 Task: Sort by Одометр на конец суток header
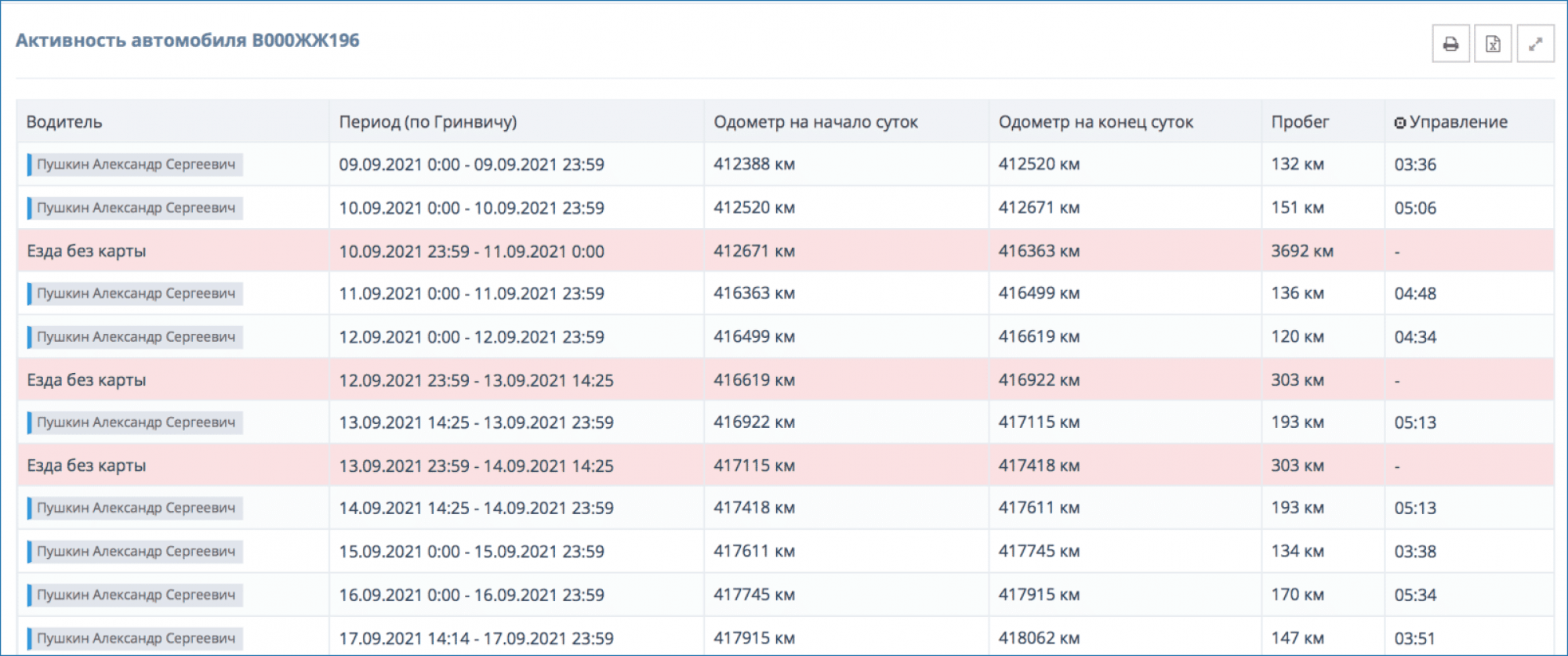(1095, 122)
